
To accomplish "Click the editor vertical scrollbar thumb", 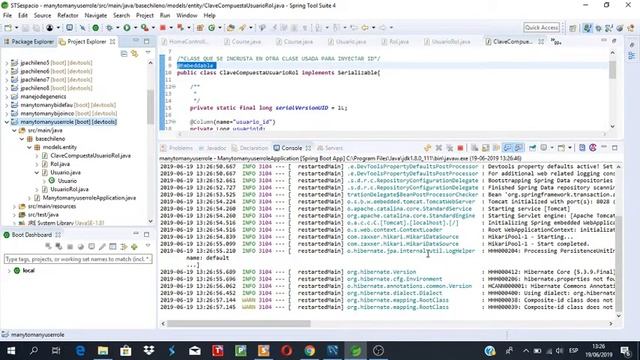I will pyautogui.click(x=613, y=69).
